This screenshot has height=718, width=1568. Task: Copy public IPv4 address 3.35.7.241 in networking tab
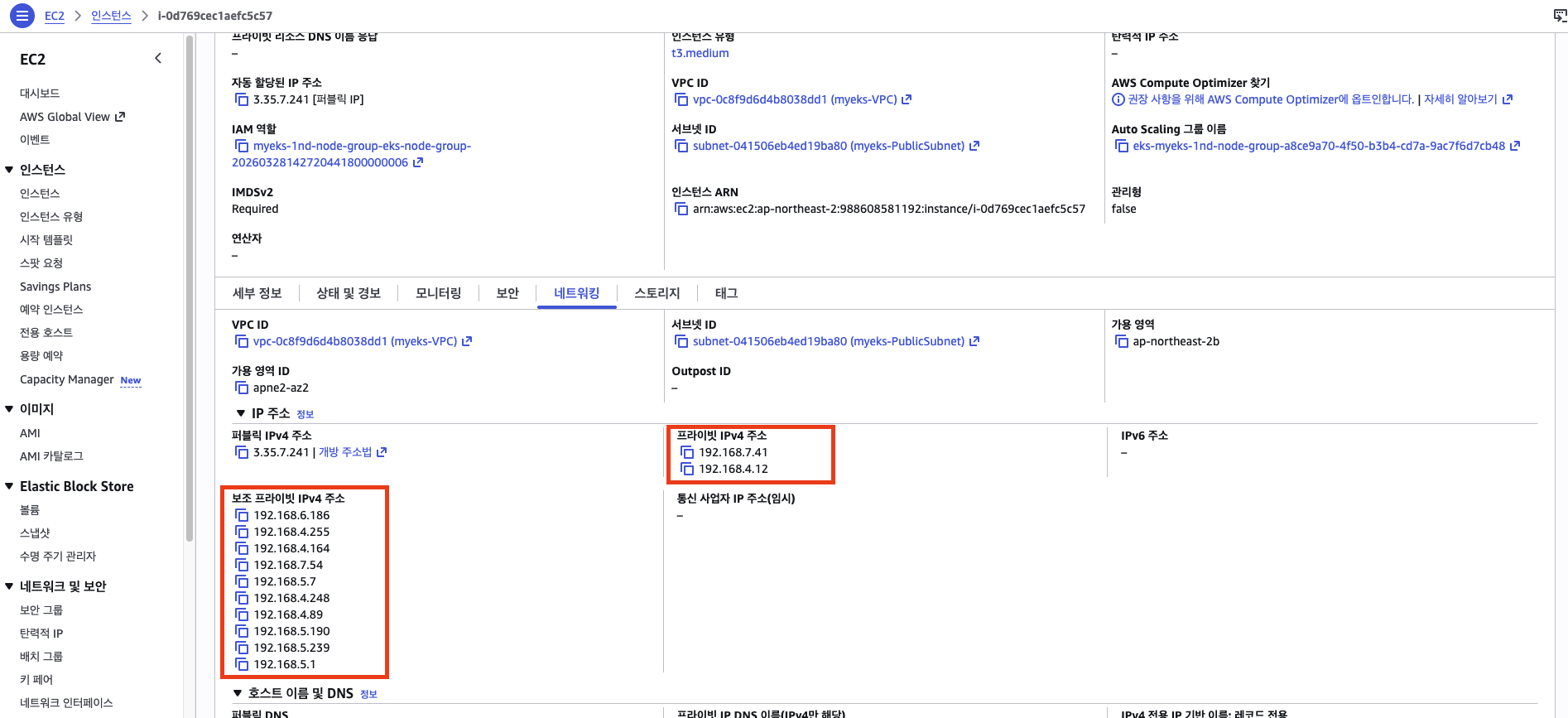(x=242, y=452)
